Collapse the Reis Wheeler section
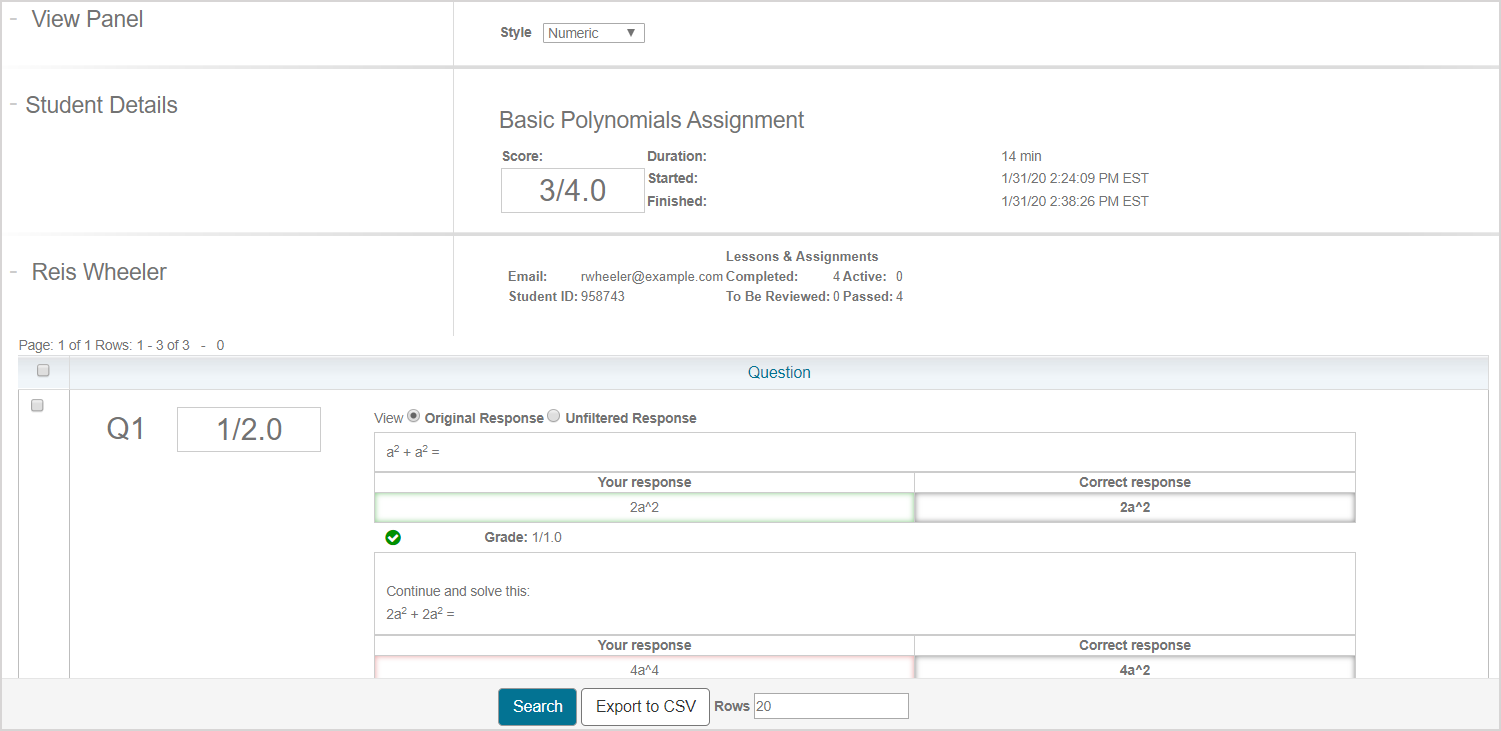The width and height of the screenshot is (1501, 731). (14, 272)
